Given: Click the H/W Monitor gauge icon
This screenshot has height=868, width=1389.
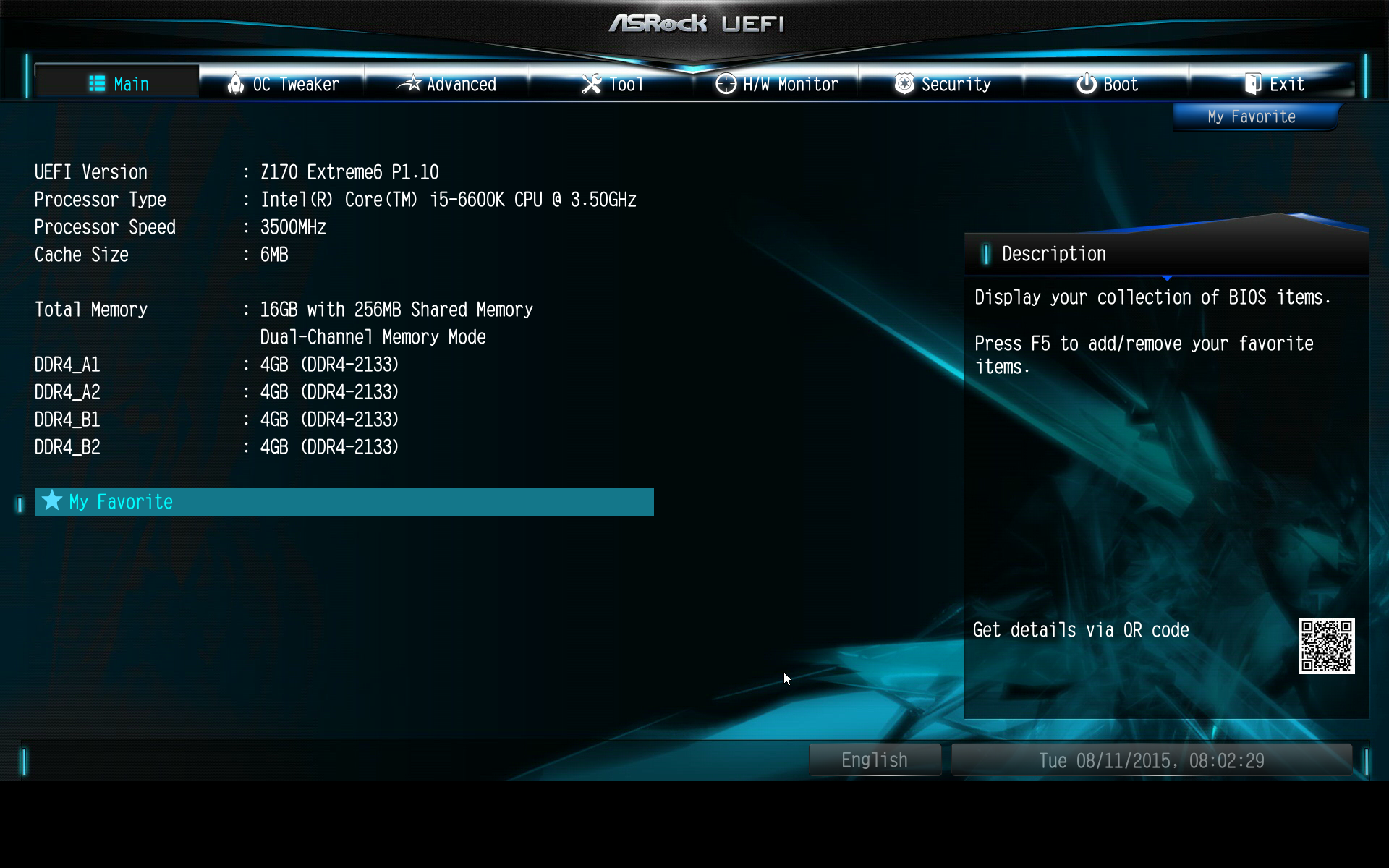Looking at the screenshot, I should click(x=726, y=84).
